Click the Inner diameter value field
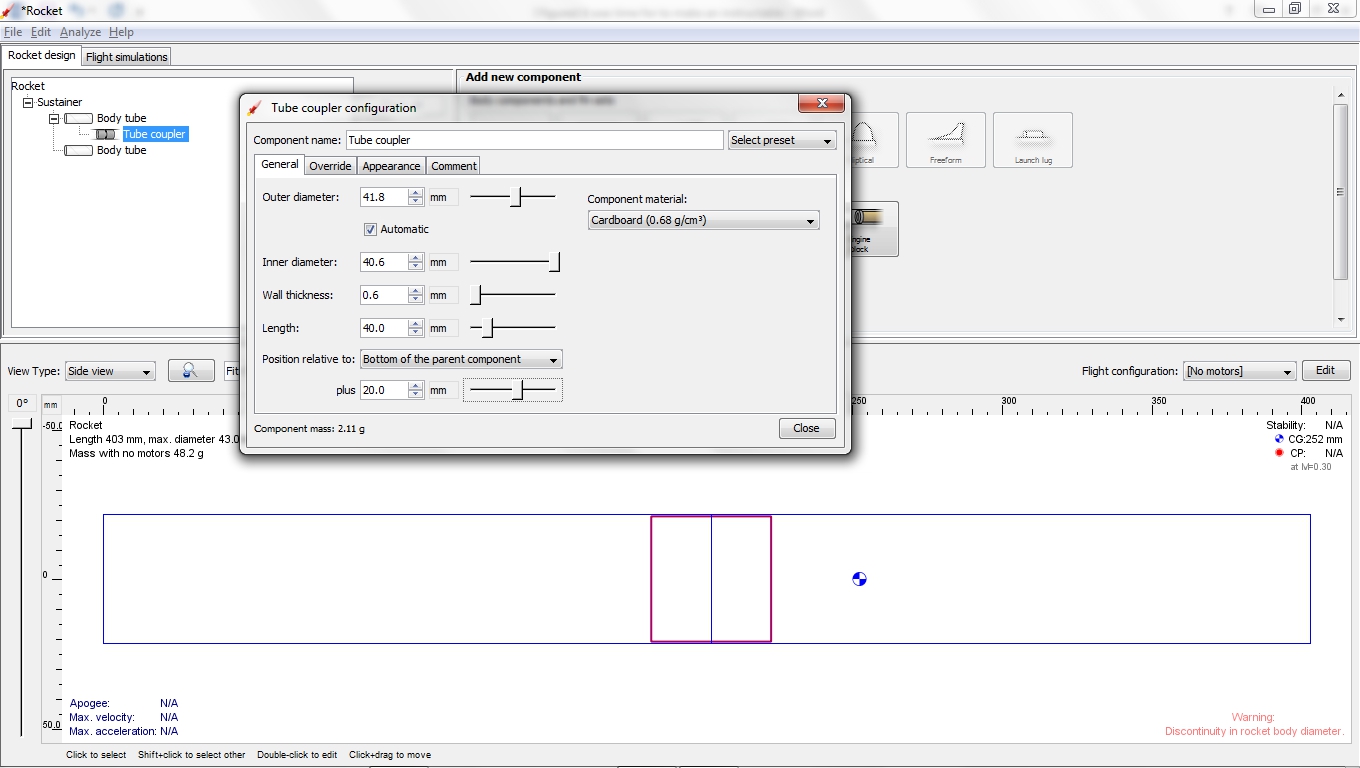 (384, 262)
